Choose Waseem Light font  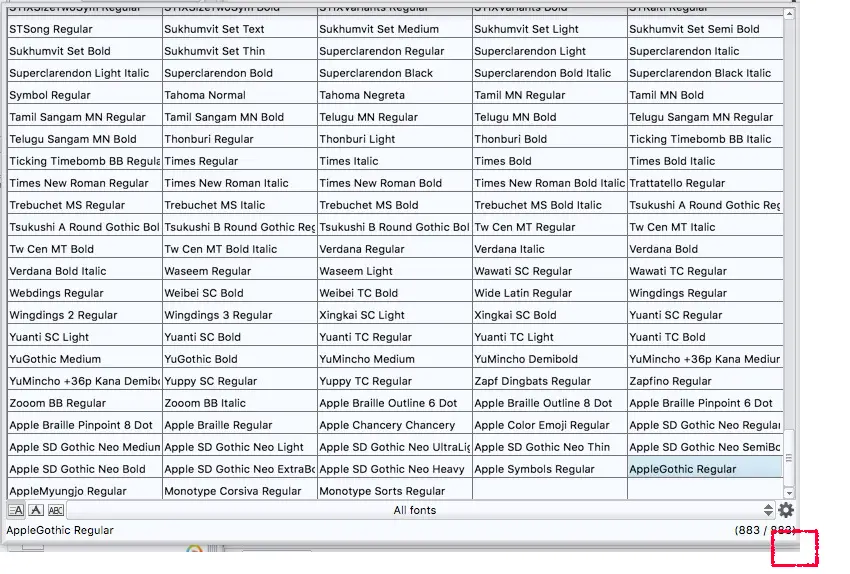(395, 271)
